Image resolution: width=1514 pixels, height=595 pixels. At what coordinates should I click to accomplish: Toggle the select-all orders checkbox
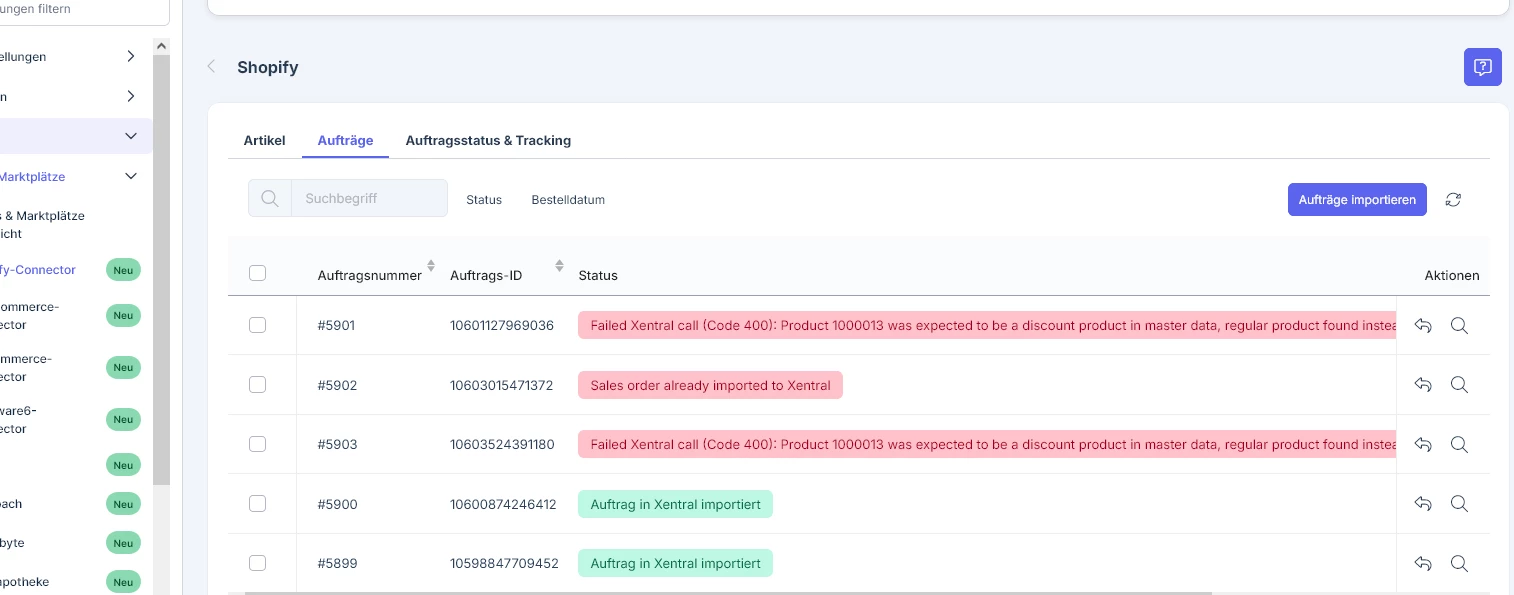(x=257, y=273)
